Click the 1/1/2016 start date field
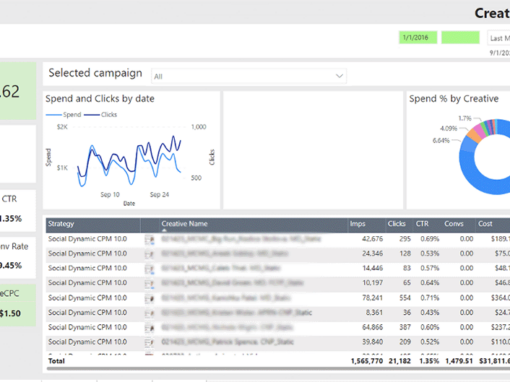The image size is (510, 382). [418, 37]
